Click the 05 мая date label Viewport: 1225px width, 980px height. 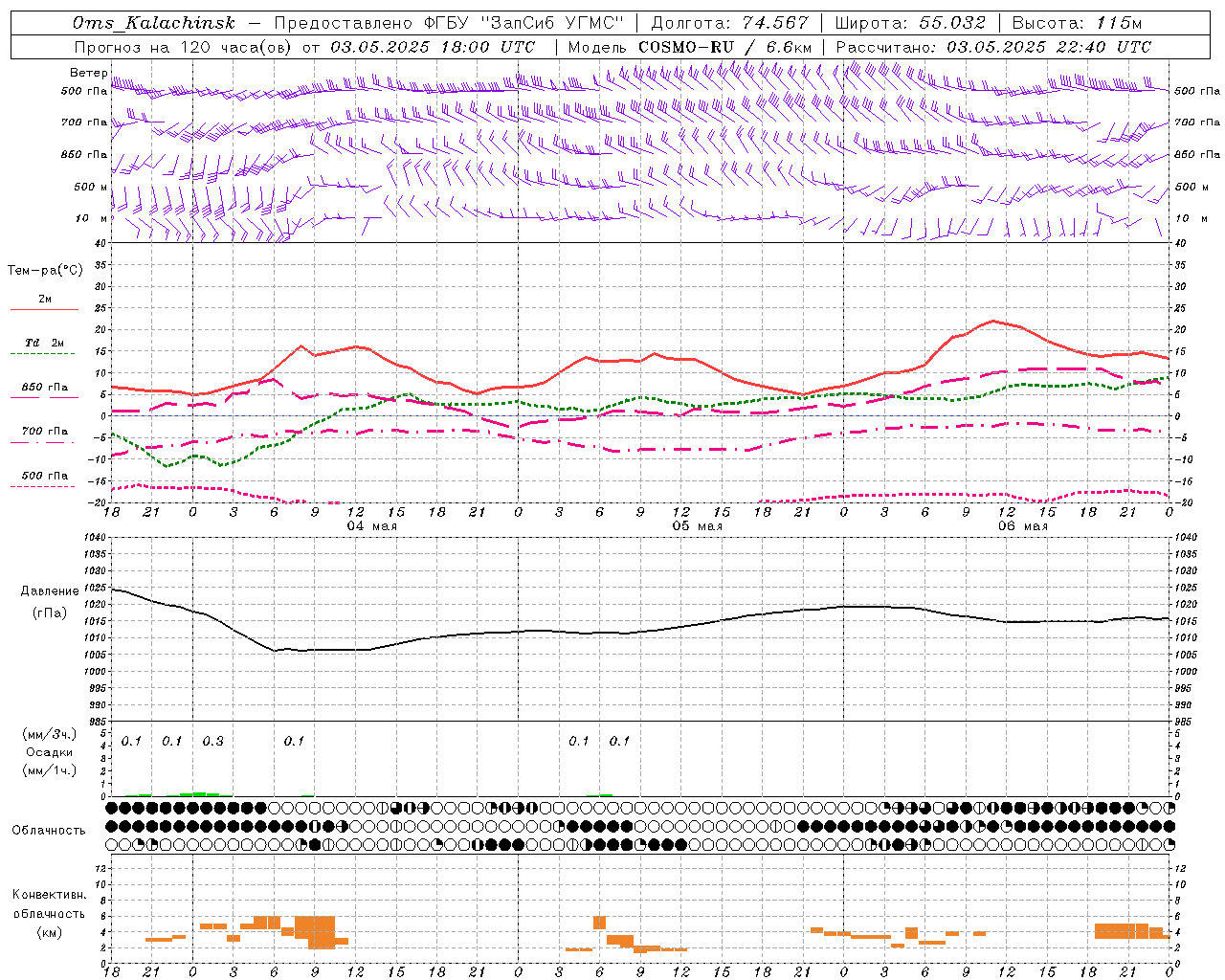[697, 526]
